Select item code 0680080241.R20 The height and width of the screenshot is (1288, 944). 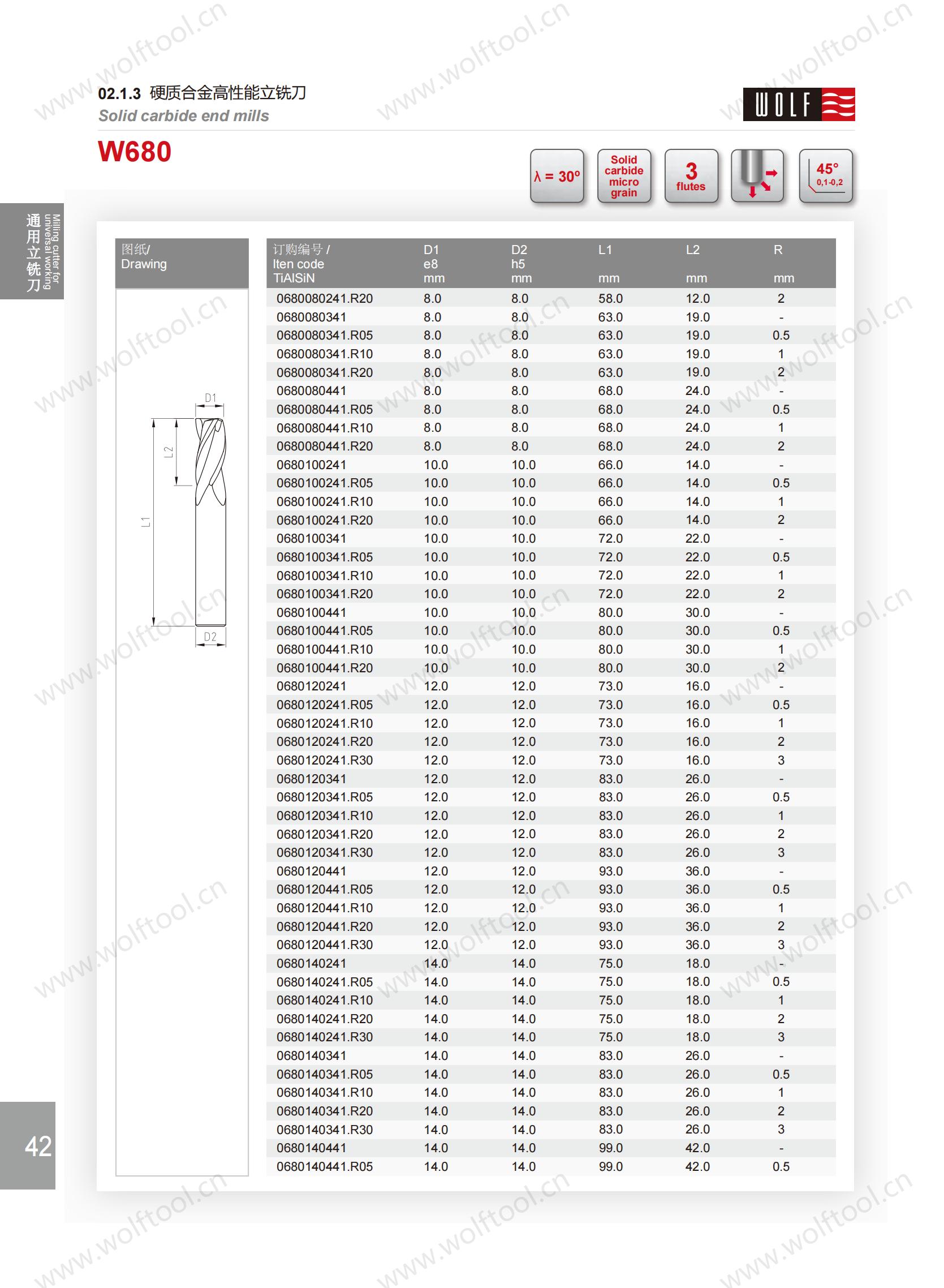(x=324, y=298)
